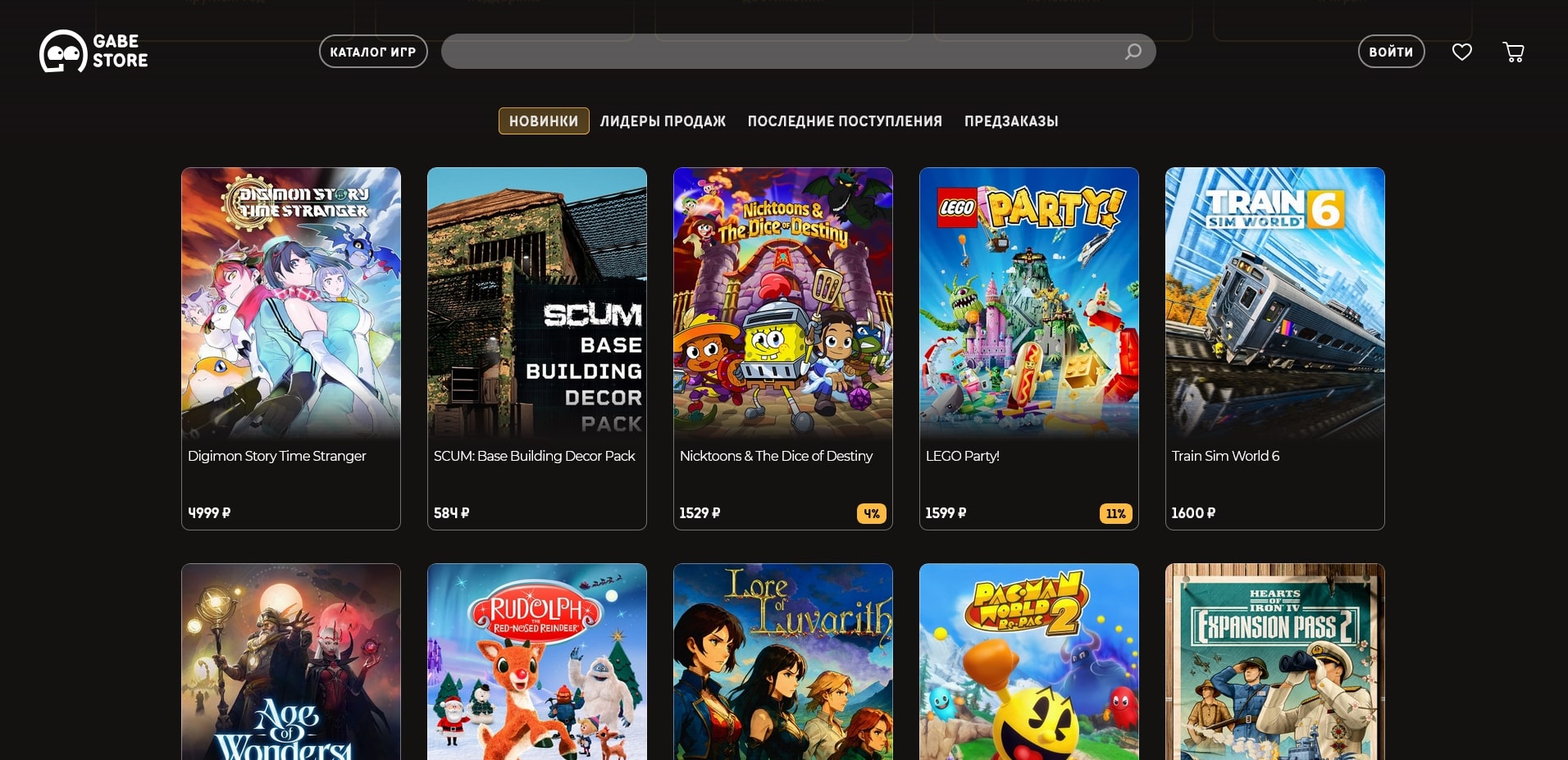Switch to Последние поступления tab
Screen dimensions: 1568x760
(845, 121)
